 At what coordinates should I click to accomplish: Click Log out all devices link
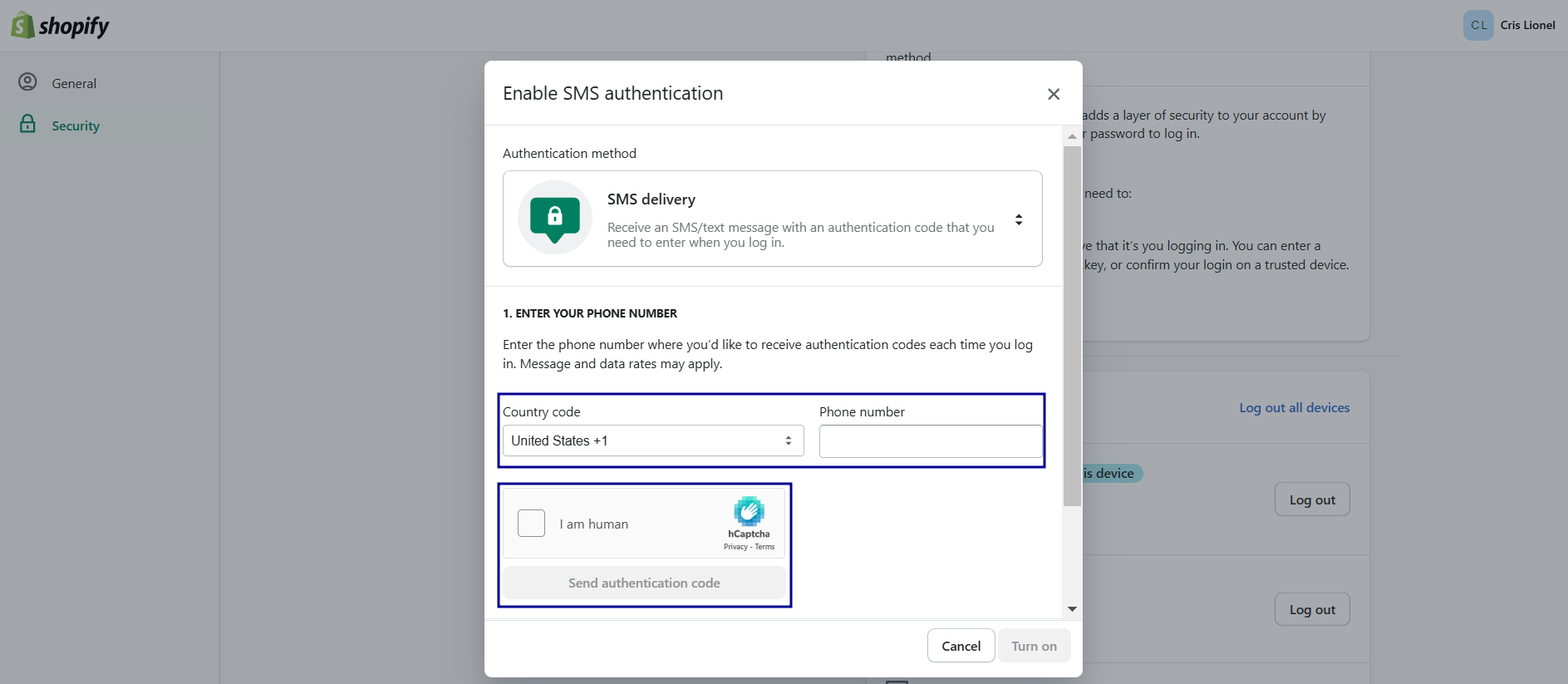tap(1295, 407)
